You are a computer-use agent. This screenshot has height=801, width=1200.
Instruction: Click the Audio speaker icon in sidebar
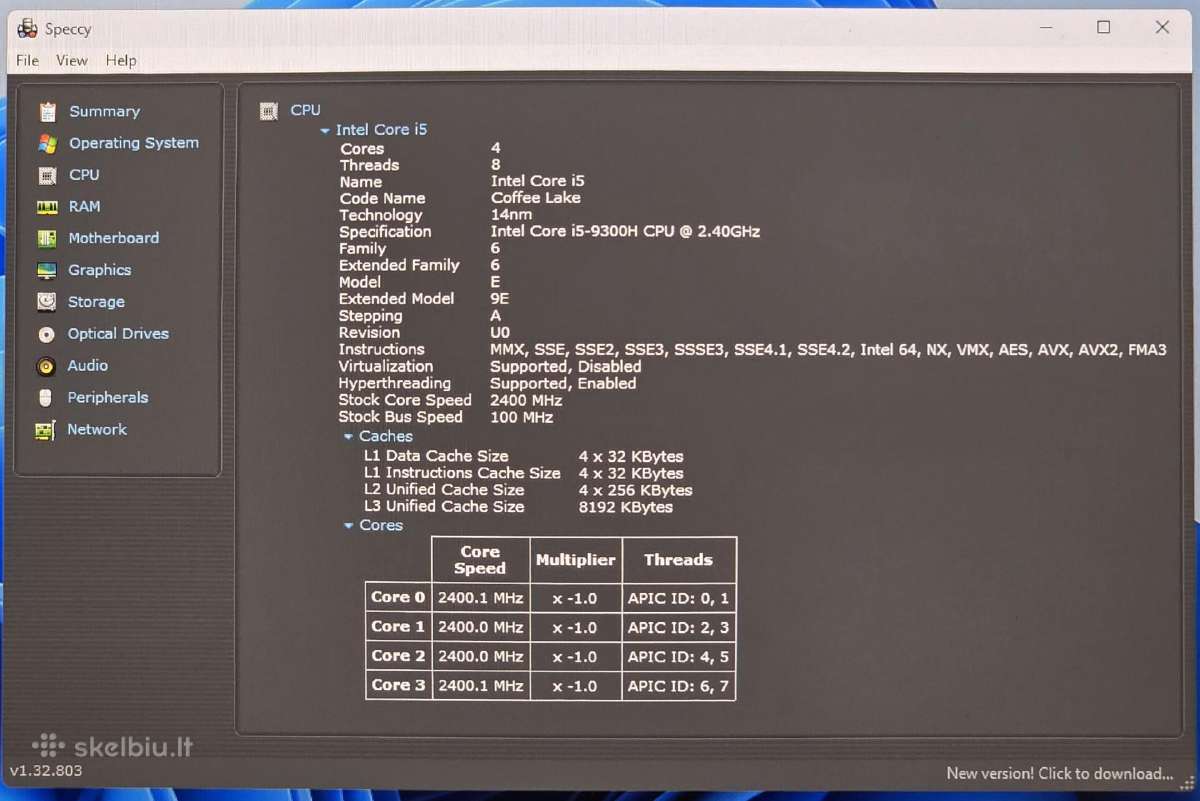46,366
